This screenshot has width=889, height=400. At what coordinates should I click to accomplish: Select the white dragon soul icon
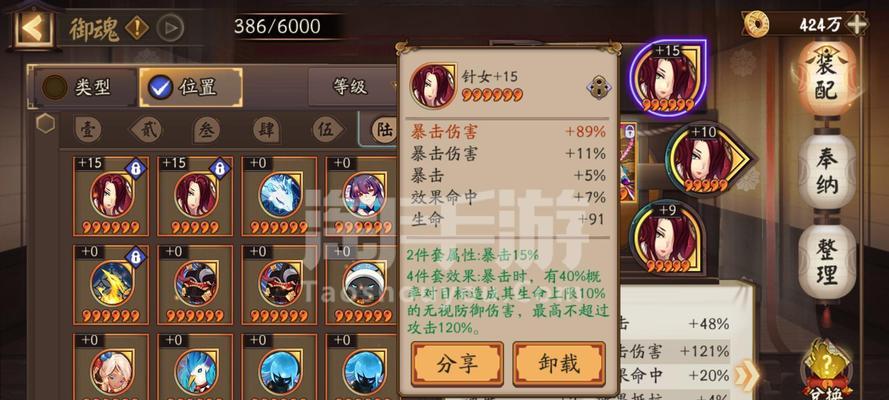tap(280, 194)
